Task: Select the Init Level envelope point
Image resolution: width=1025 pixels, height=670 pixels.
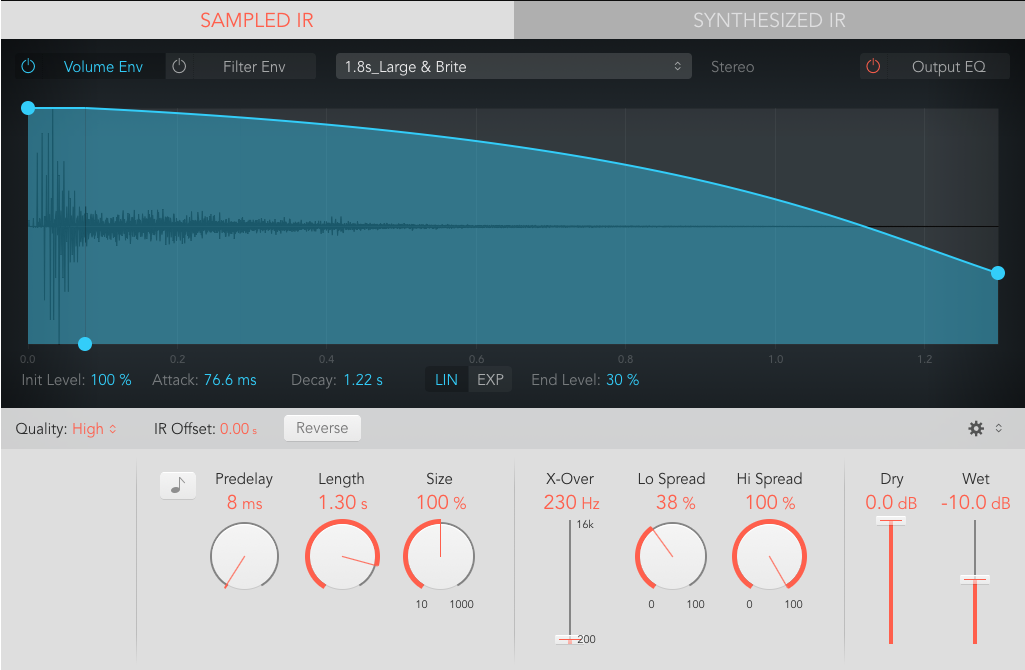Action: click(x=27, y=108)
